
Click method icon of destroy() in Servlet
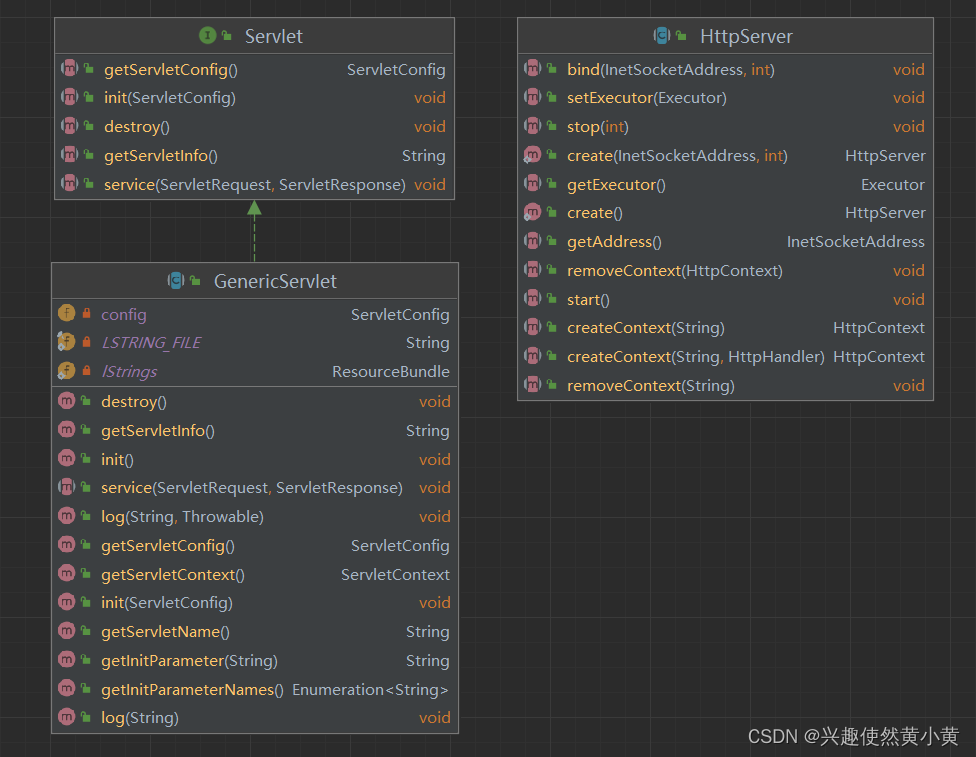click(x=69, y=125)
